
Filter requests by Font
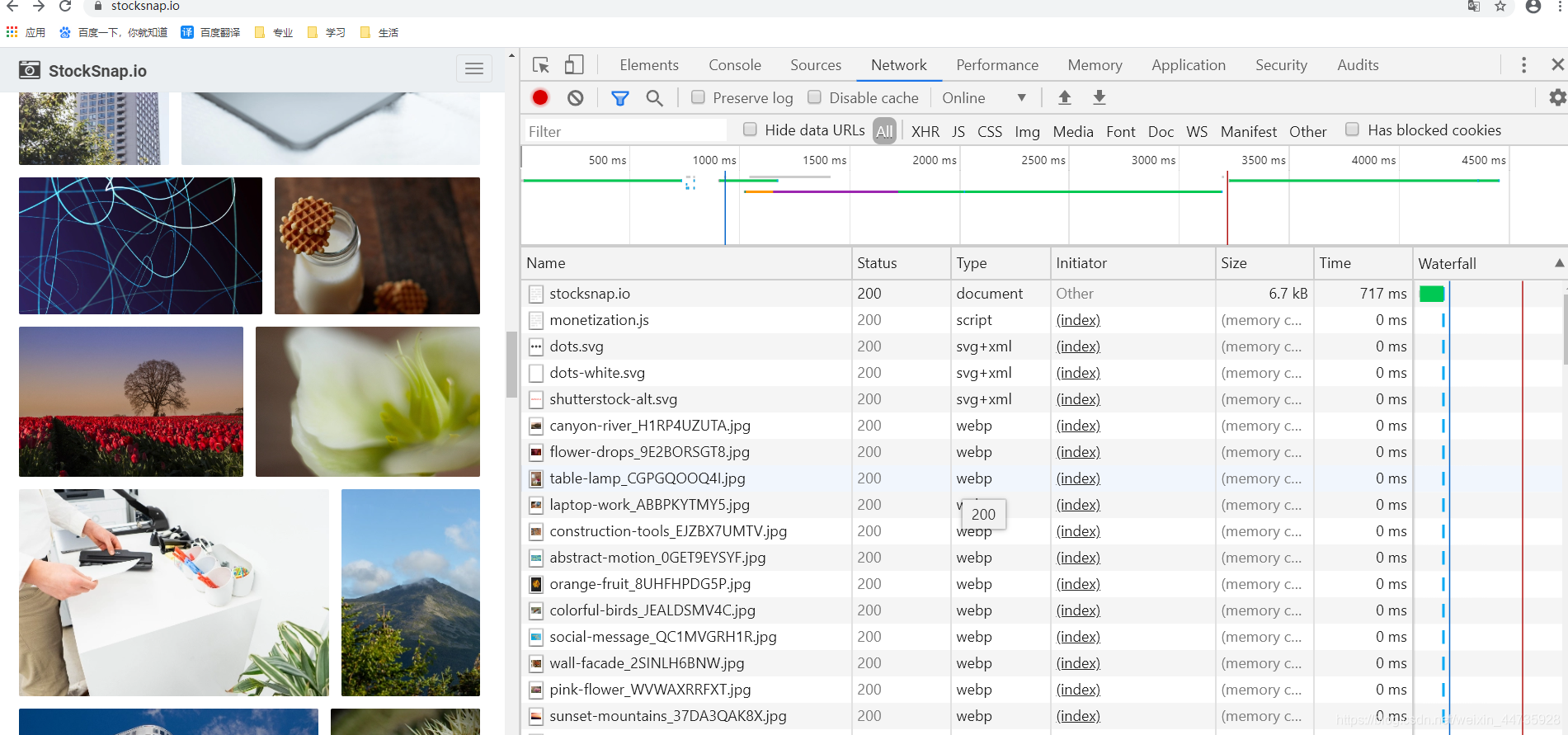(1121, 131)
